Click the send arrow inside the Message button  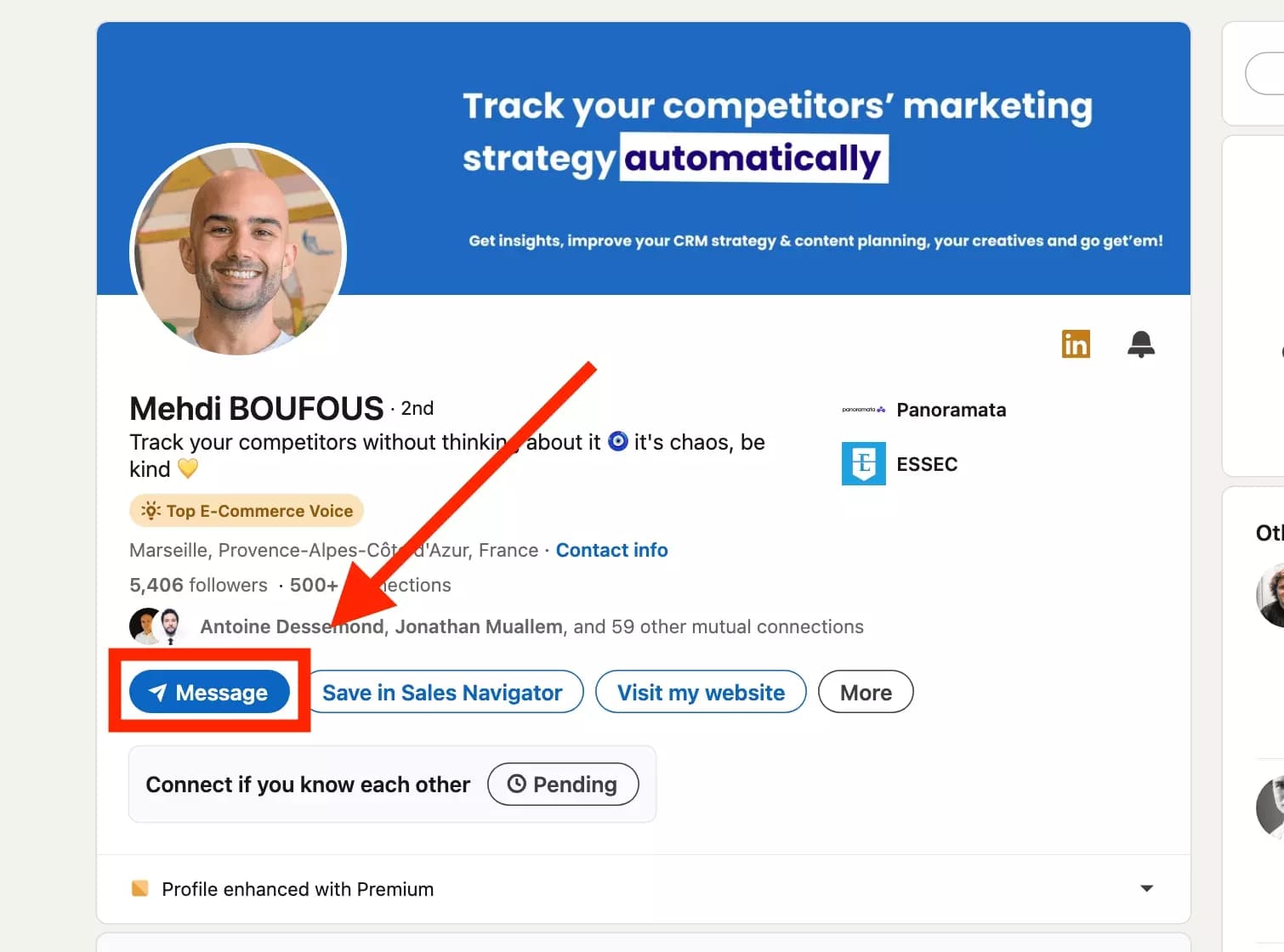pyautogui.click(x=157, y=692)
